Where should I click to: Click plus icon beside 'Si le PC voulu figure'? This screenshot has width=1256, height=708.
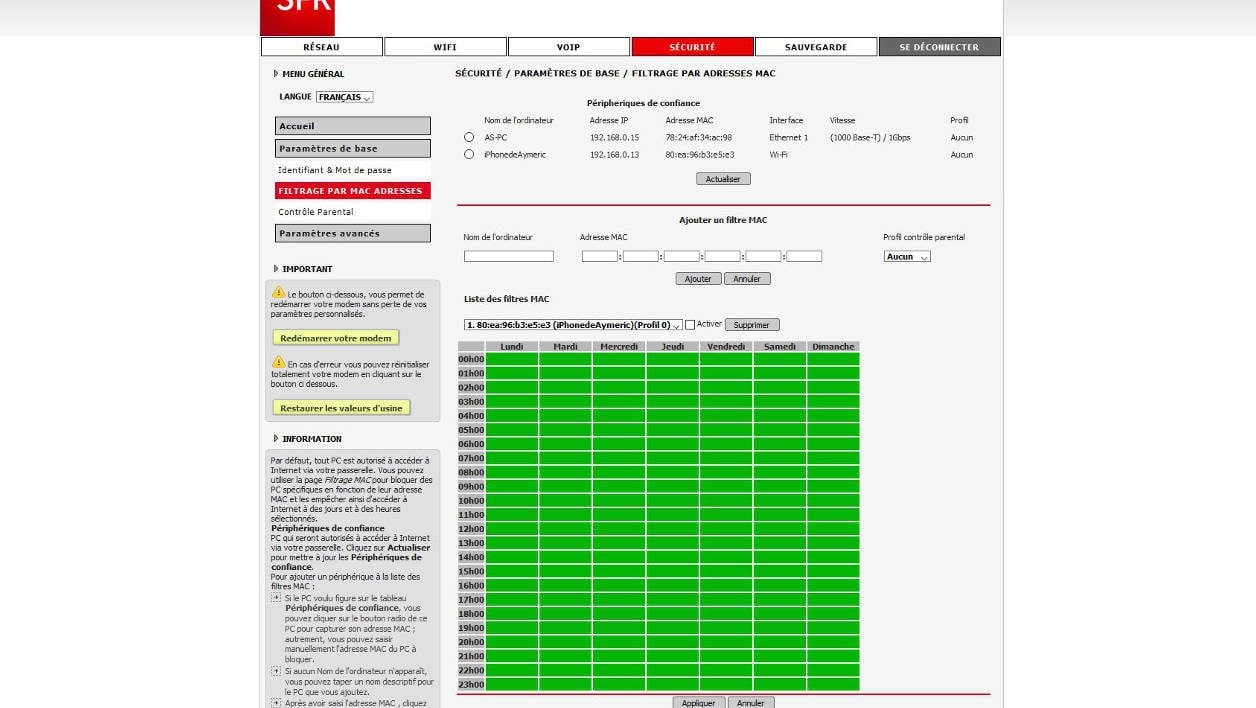click(276, 598)
